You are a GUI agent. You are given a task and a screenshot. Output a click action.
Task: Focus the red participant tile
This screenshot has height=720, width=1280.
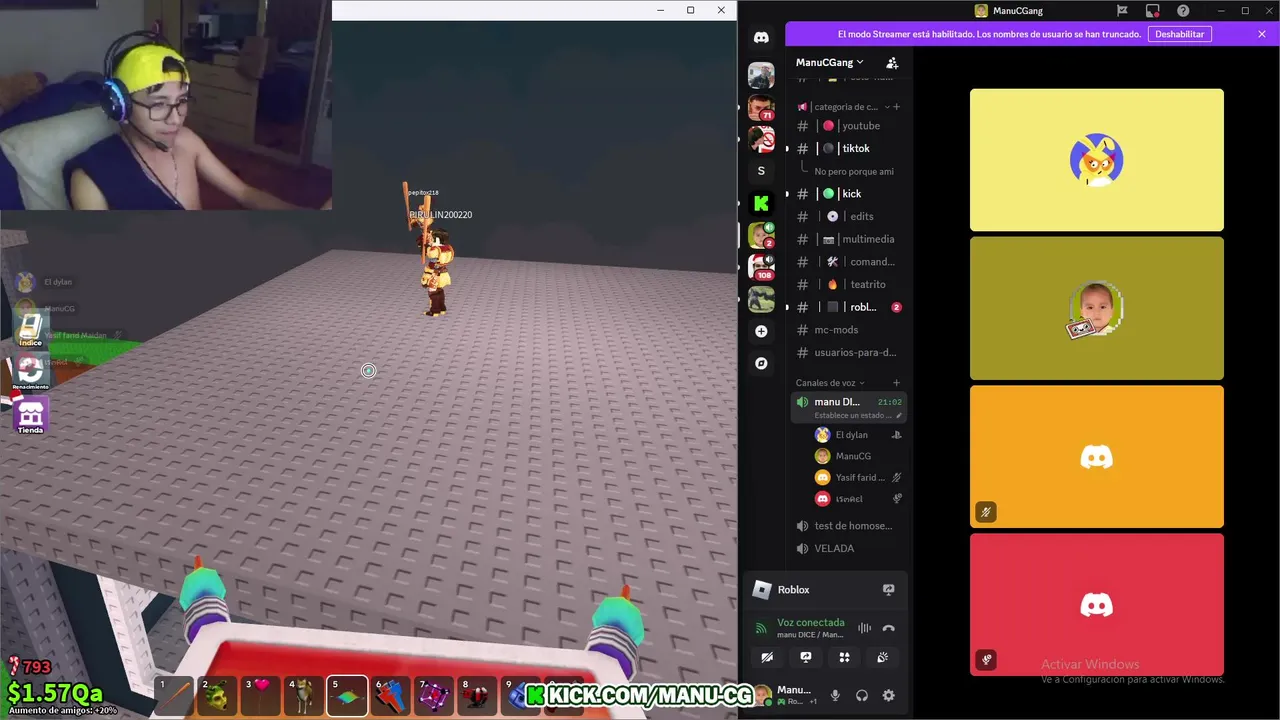point(1097,605)
